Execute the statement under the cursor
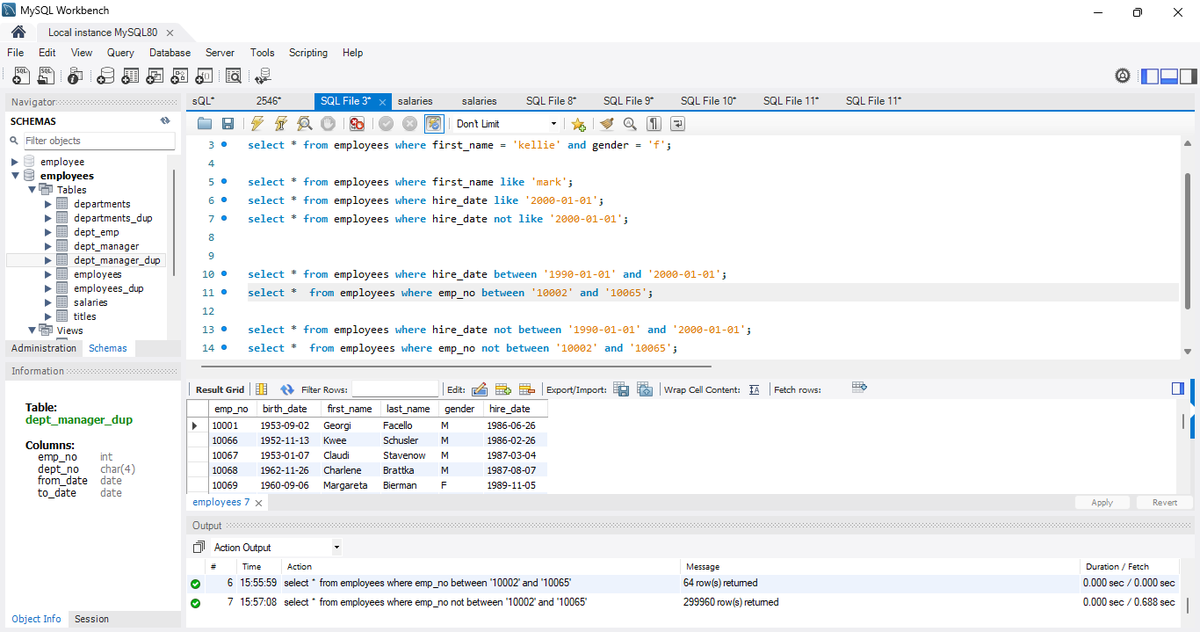Screen dimensions: 1200x632 coord(280,124)
